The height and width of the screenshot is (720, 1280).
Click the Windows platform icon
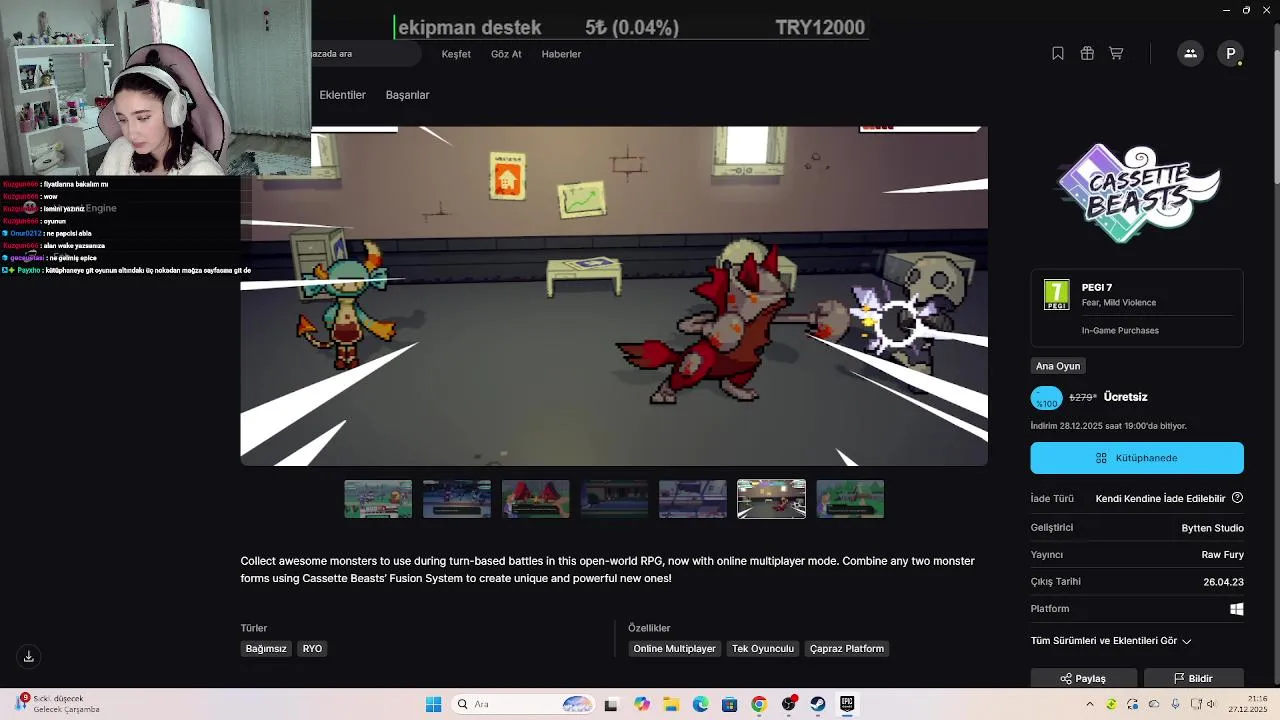click(x=1237, y=609)
